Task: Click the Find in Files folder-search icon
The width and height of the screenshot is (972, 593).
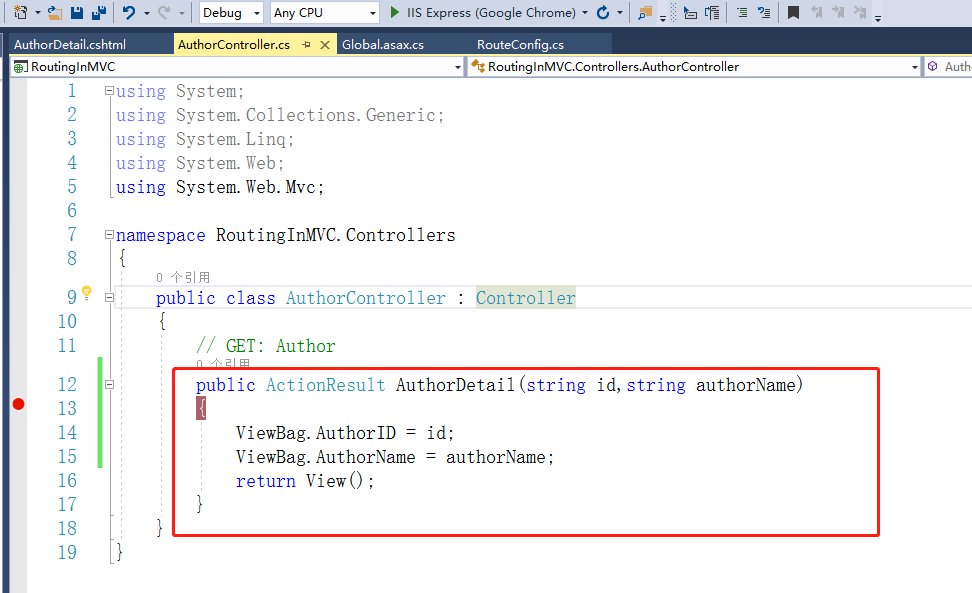Action: tap(645, 12)
